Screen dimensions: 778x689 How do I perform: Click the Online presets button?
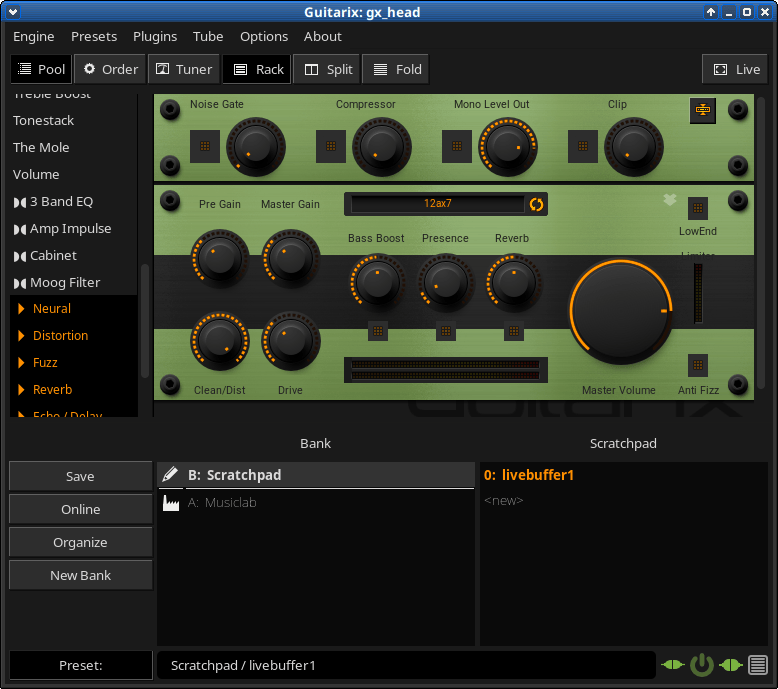pos(80,509)
